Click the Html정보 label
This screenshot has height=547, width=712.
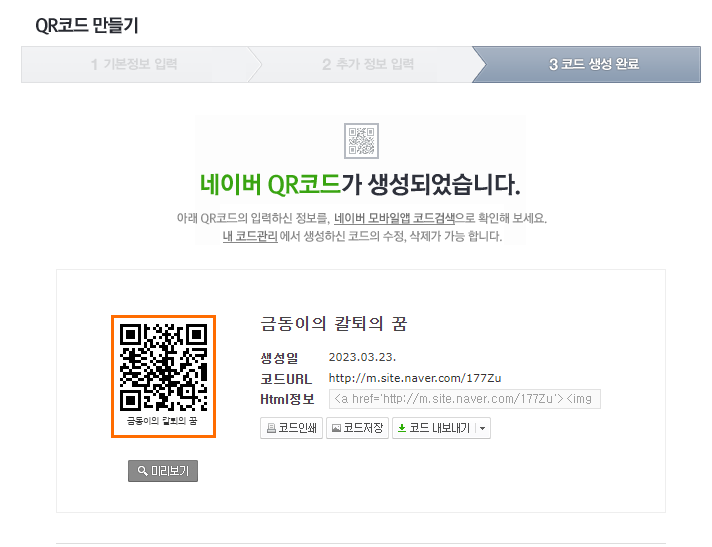(x=287, y=399)
